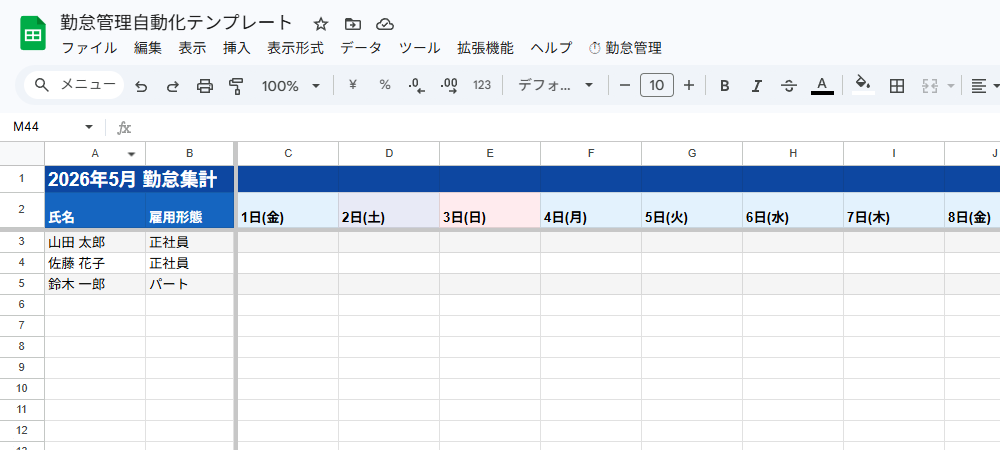This screenshot has height=450, width=1000.
Task: Click the merge cells icon
Action: (x=932, y=86)
